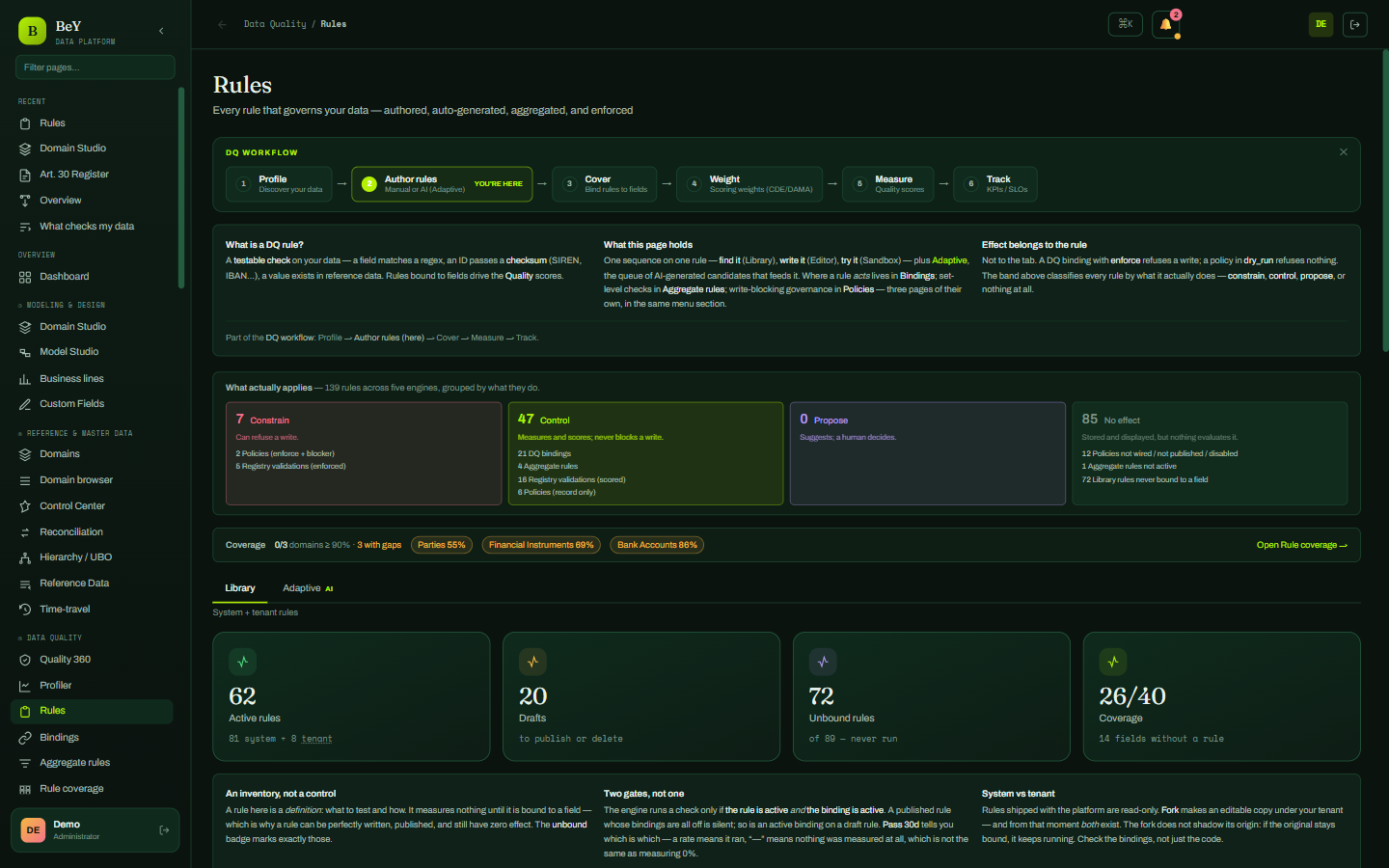Open the notifications bell

pos(1165,24)
